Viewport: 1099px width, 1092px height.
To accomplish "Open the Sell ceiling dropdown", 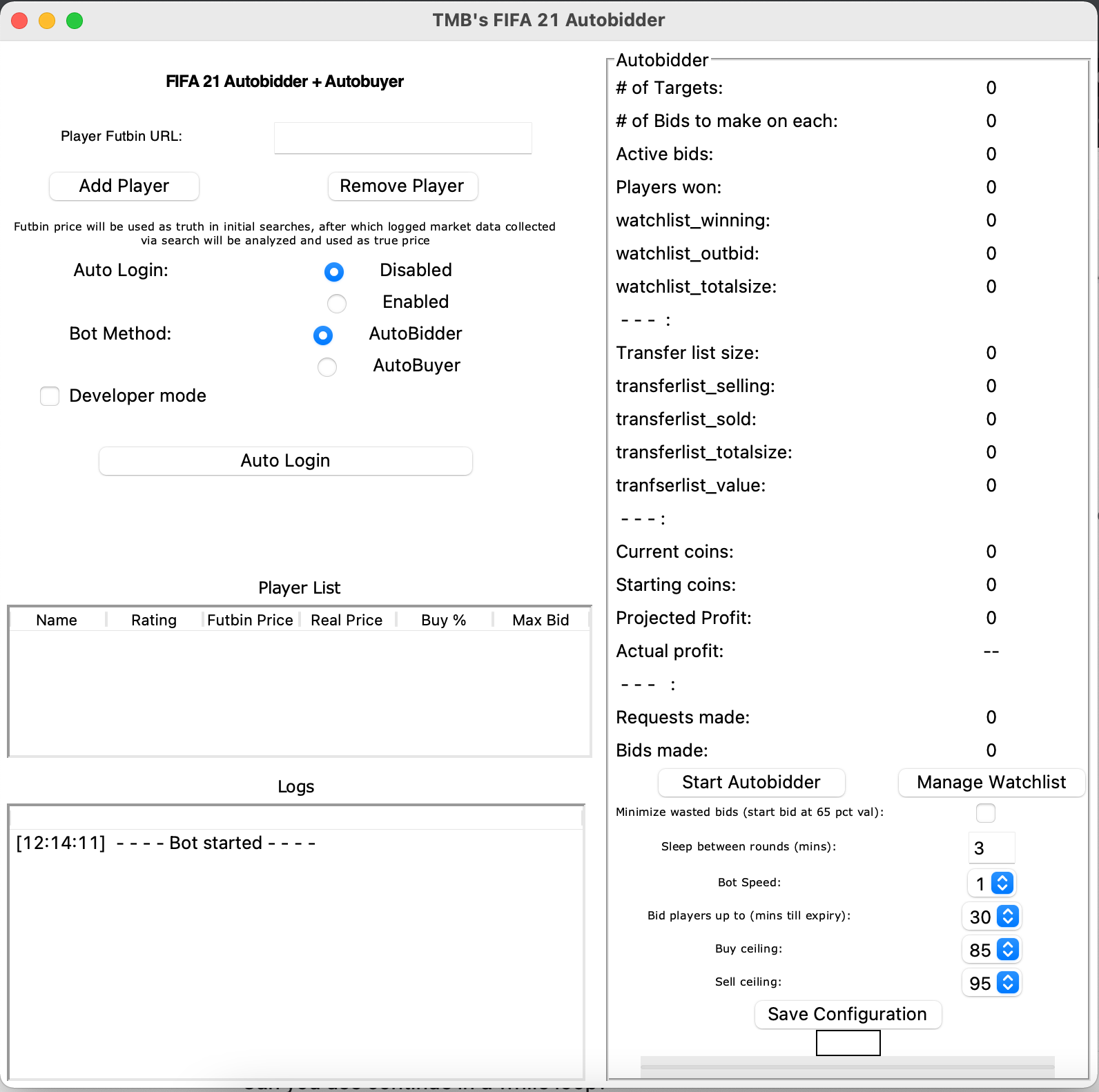I will (x=992, y=983).
